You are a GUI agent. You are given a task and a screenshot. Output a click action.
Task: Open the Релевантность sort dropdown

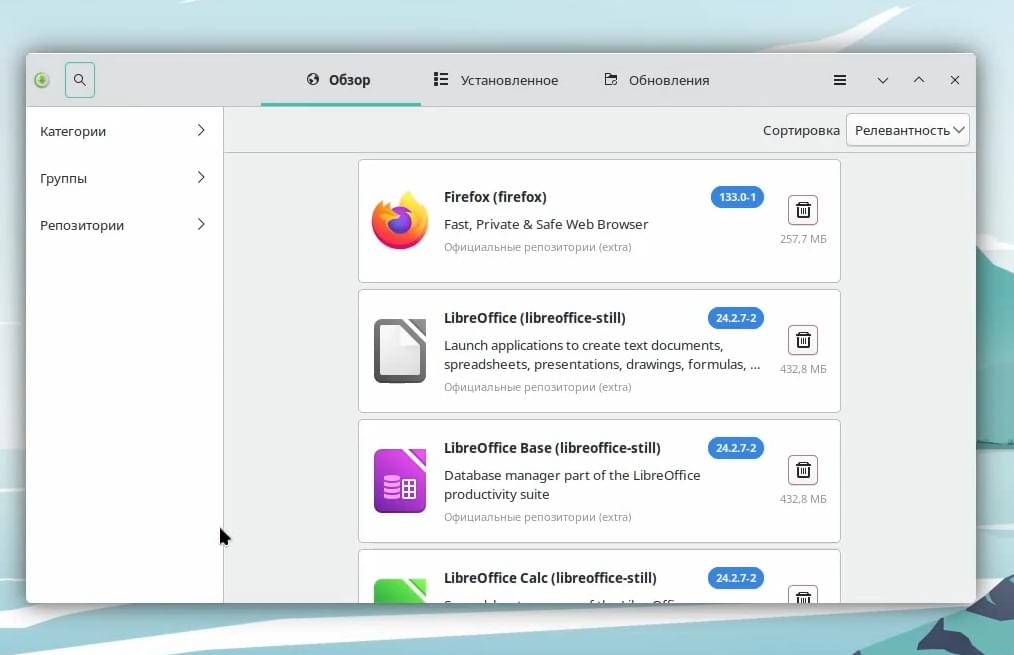coord(907,130)
